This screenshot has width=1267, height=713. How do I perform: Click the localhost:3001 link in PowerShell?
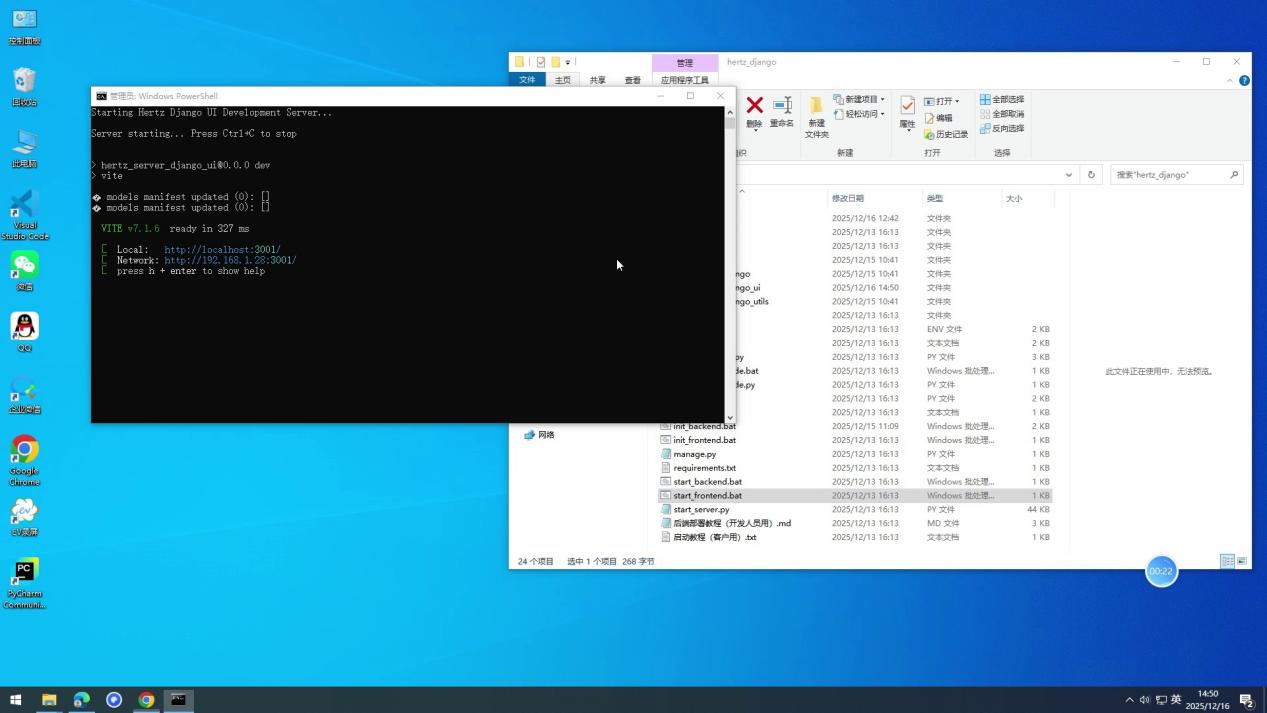pos(221,249)
